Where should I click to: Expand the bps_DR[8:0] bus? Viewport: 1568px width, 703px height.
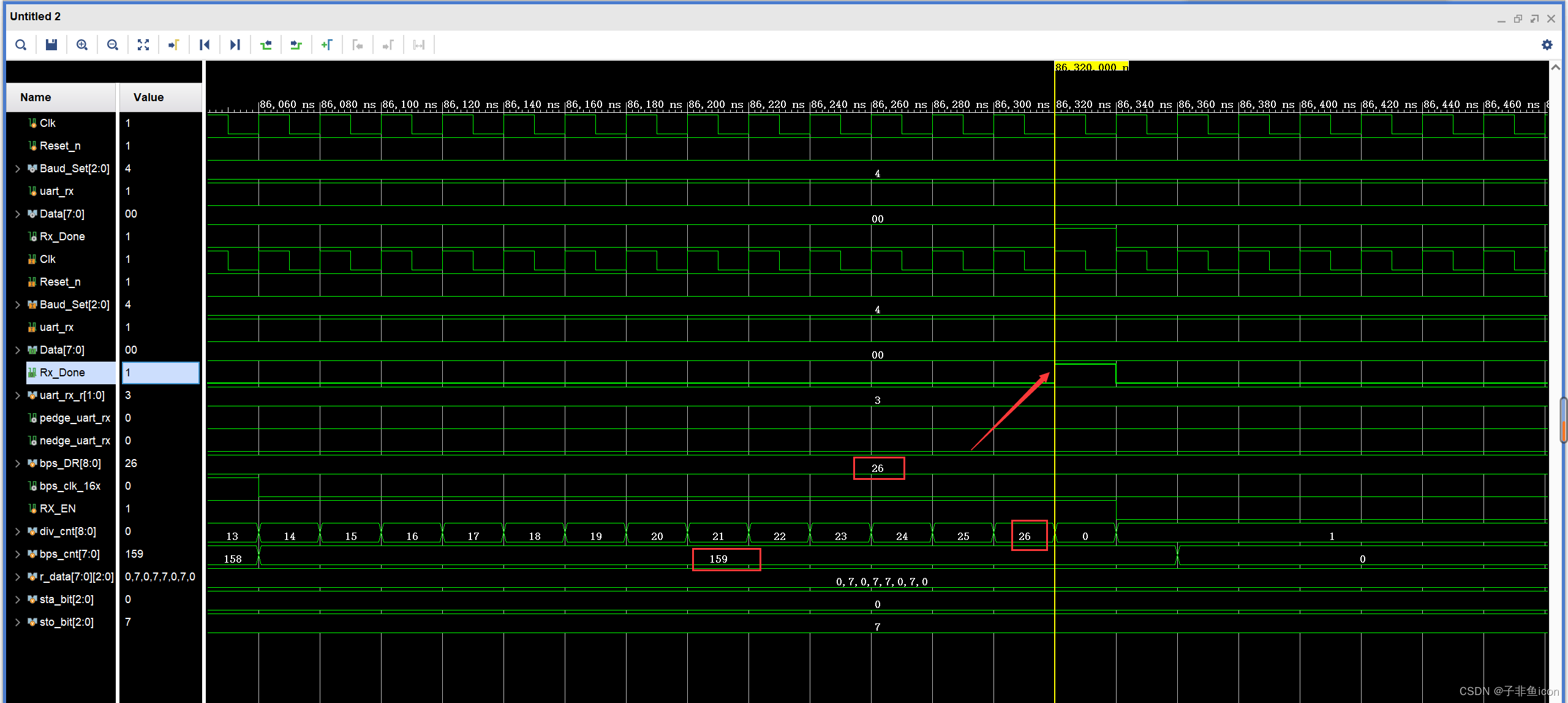18,463
